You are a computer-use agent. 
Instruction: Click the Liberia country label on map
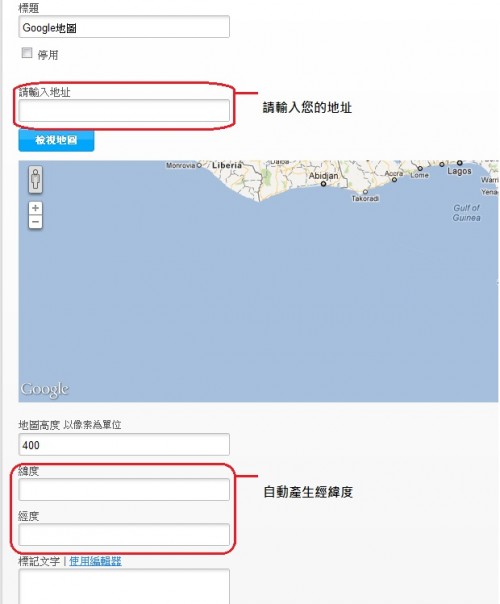[227, 165]
